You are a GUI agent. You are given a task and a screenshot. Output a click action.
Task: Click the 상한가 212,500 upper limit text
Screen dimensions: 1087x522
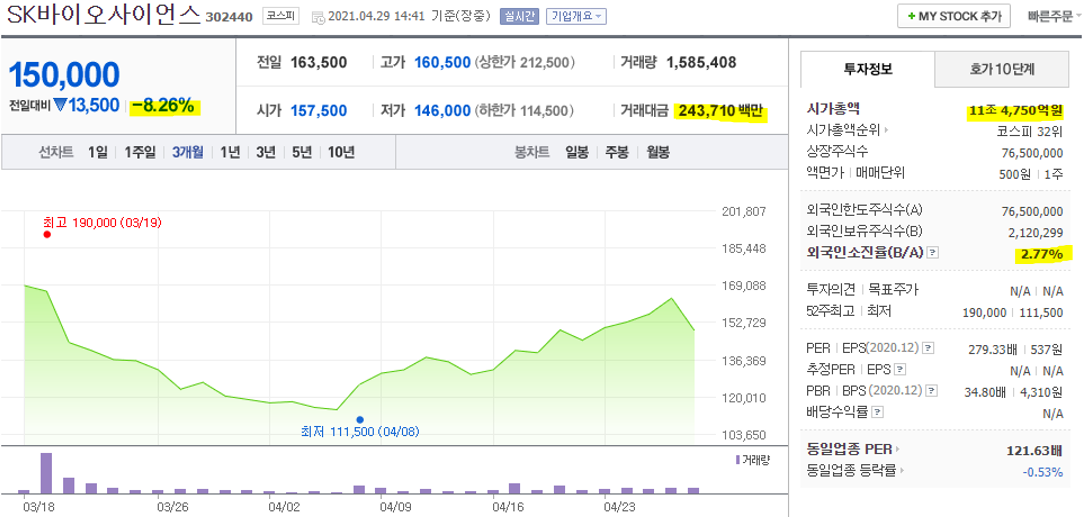coord(525,63)
